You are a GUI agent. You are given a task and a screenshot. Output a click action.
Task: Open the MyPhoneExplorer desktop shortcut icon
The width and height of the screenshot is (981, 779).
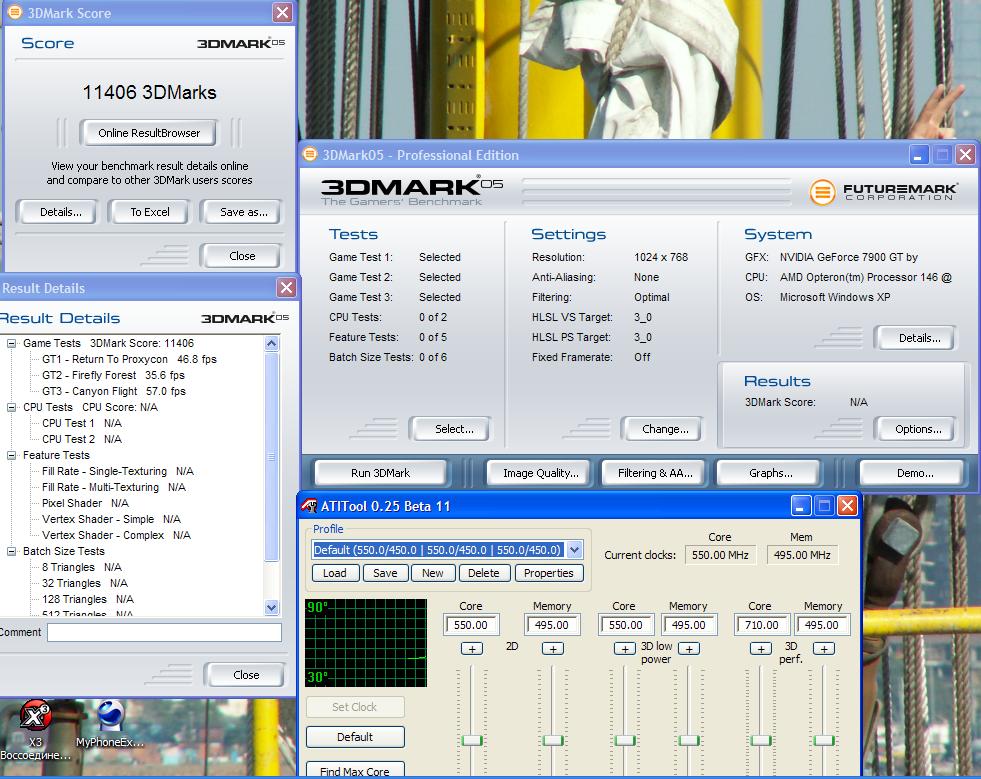tap(110, 716)
